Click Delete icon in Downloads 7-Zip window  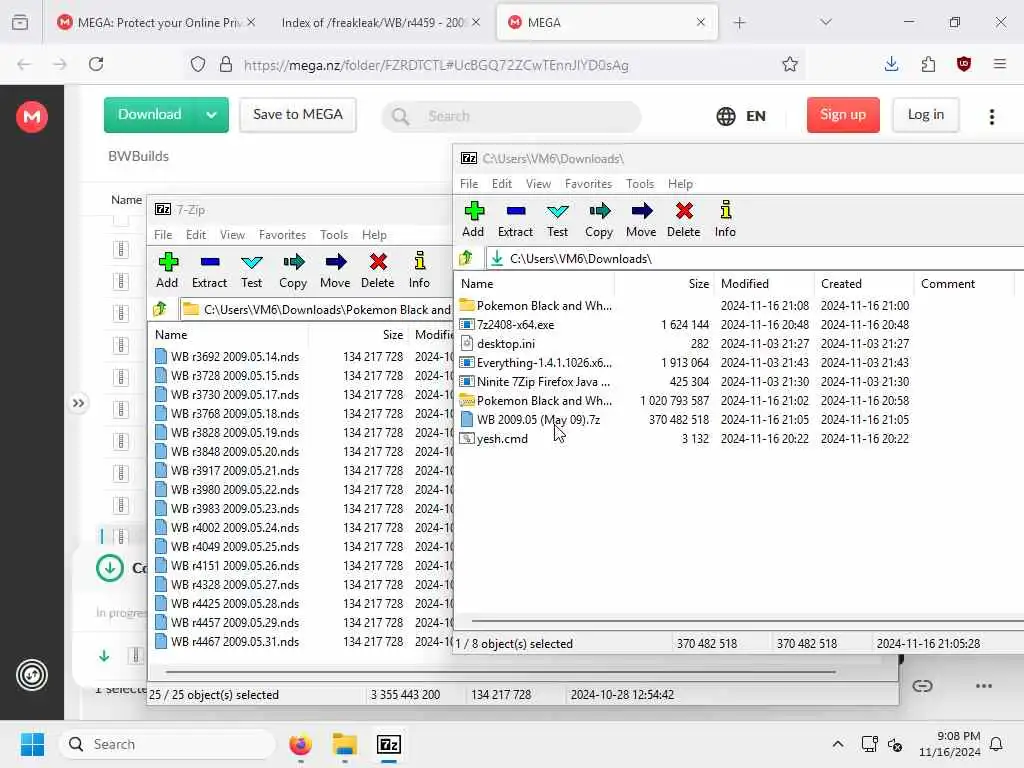684,211
